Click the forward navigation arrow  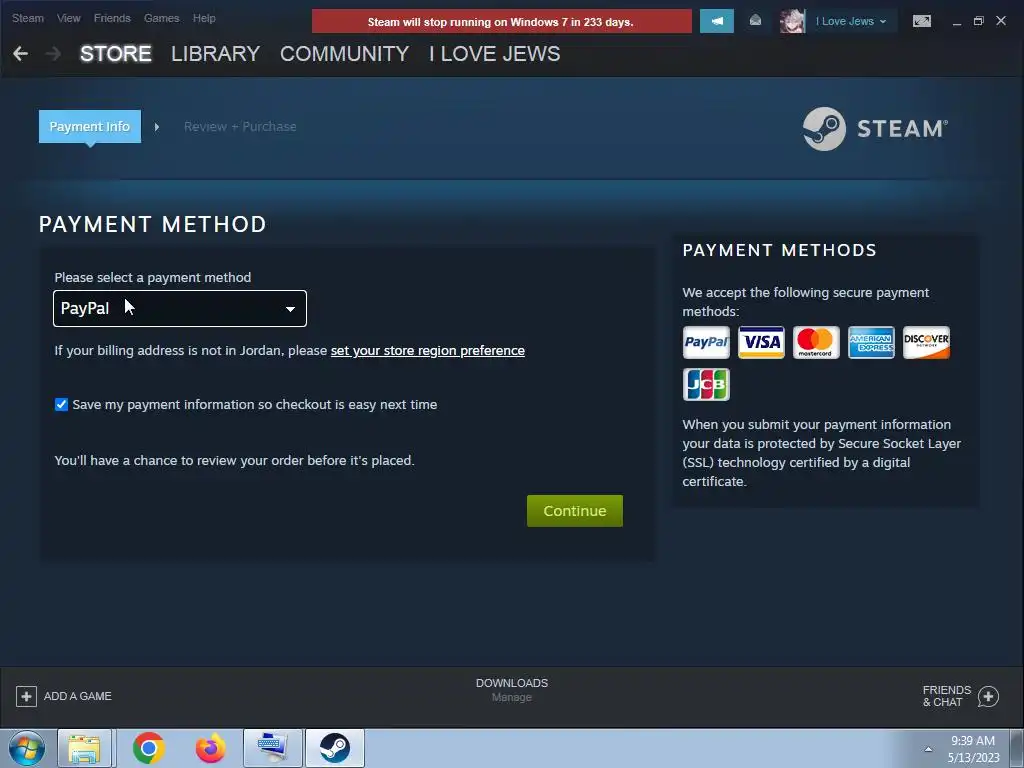pyautogui.click(x=54, y=54)
